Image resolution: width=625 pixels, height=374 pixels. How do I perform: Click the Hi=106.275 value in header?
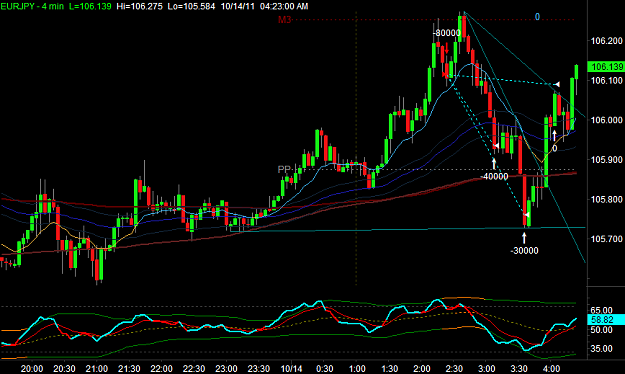(140, 6)
